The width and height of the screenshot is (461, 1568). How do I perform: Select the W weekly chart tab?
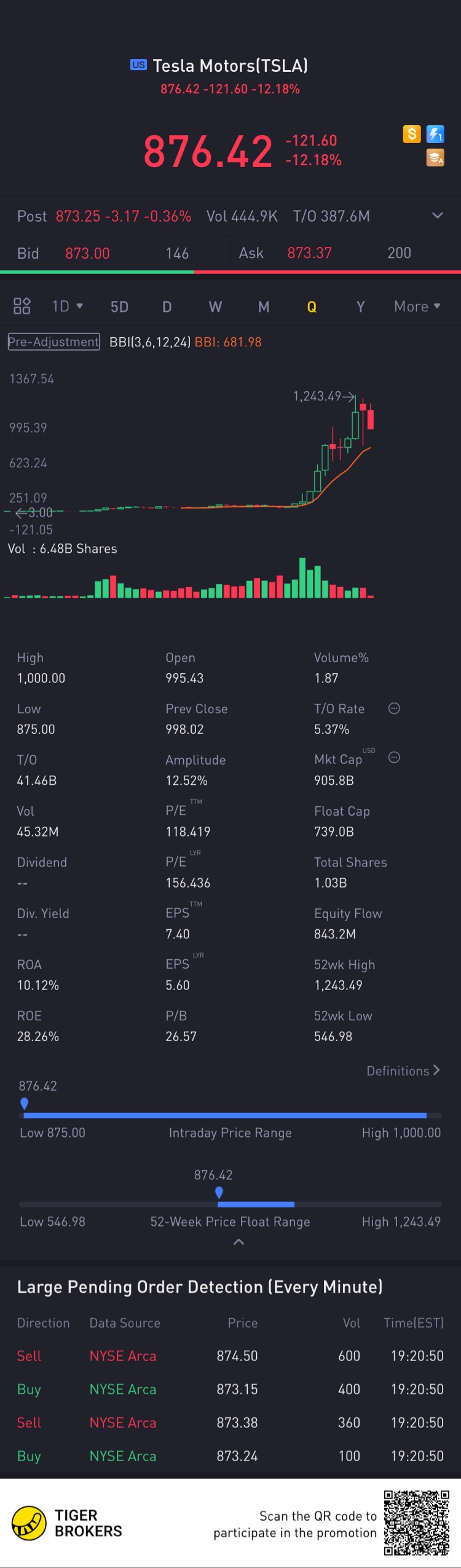215,306
